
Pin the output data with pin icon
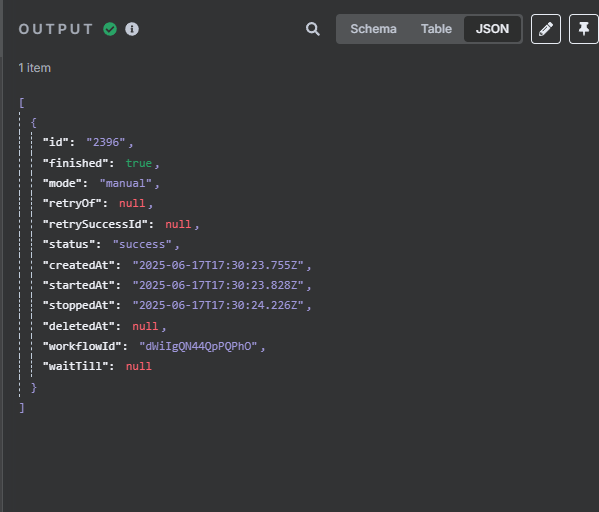coord(583,29)
